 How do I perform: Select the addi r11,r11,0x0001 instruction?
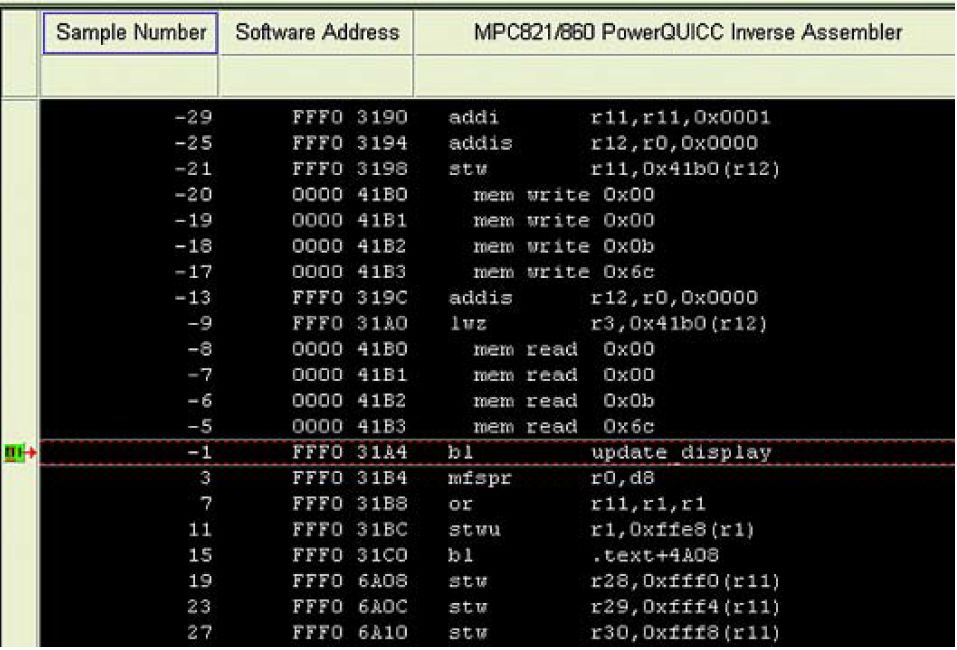tap(609, 117)
